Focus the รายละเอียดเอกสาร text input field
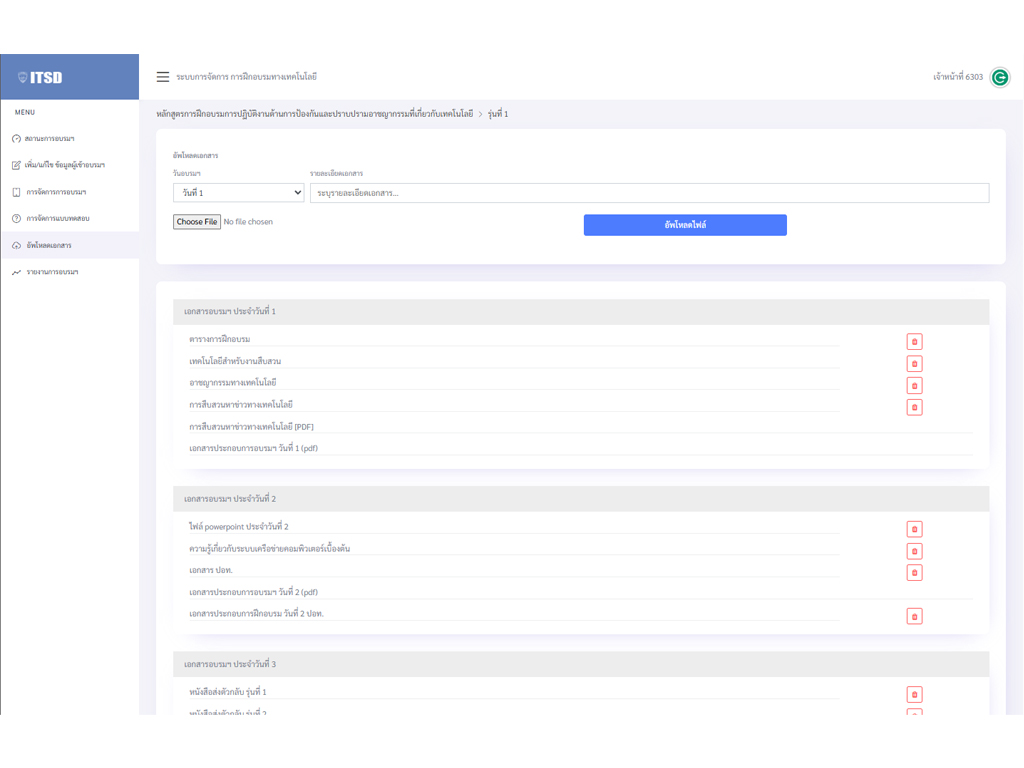This screenshot has width=1024, height=768. [649, 193]
